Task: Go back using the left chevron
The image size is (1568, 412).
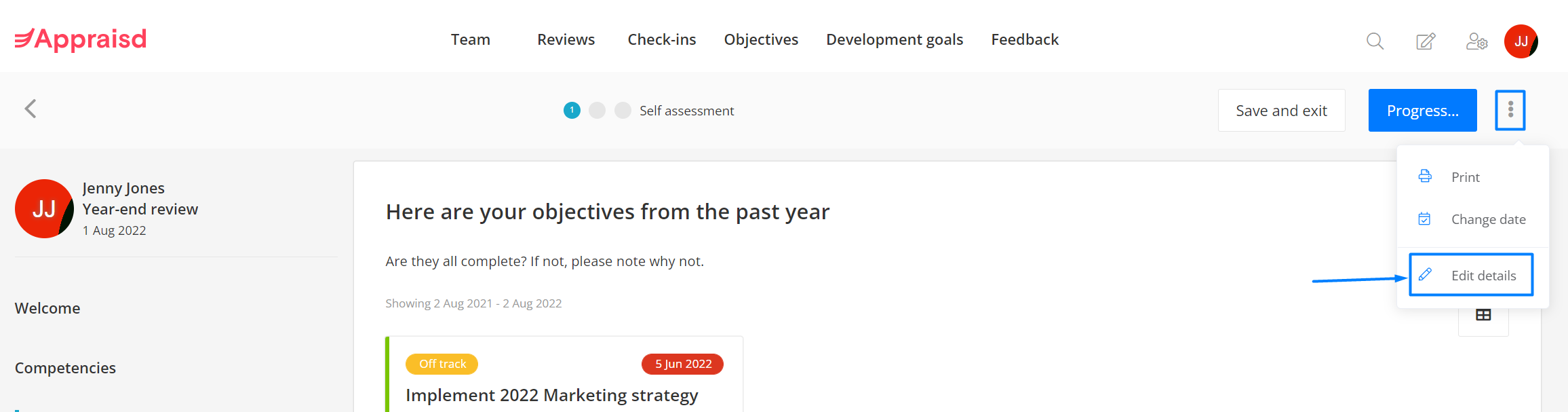Action: (x=31, y=109)
